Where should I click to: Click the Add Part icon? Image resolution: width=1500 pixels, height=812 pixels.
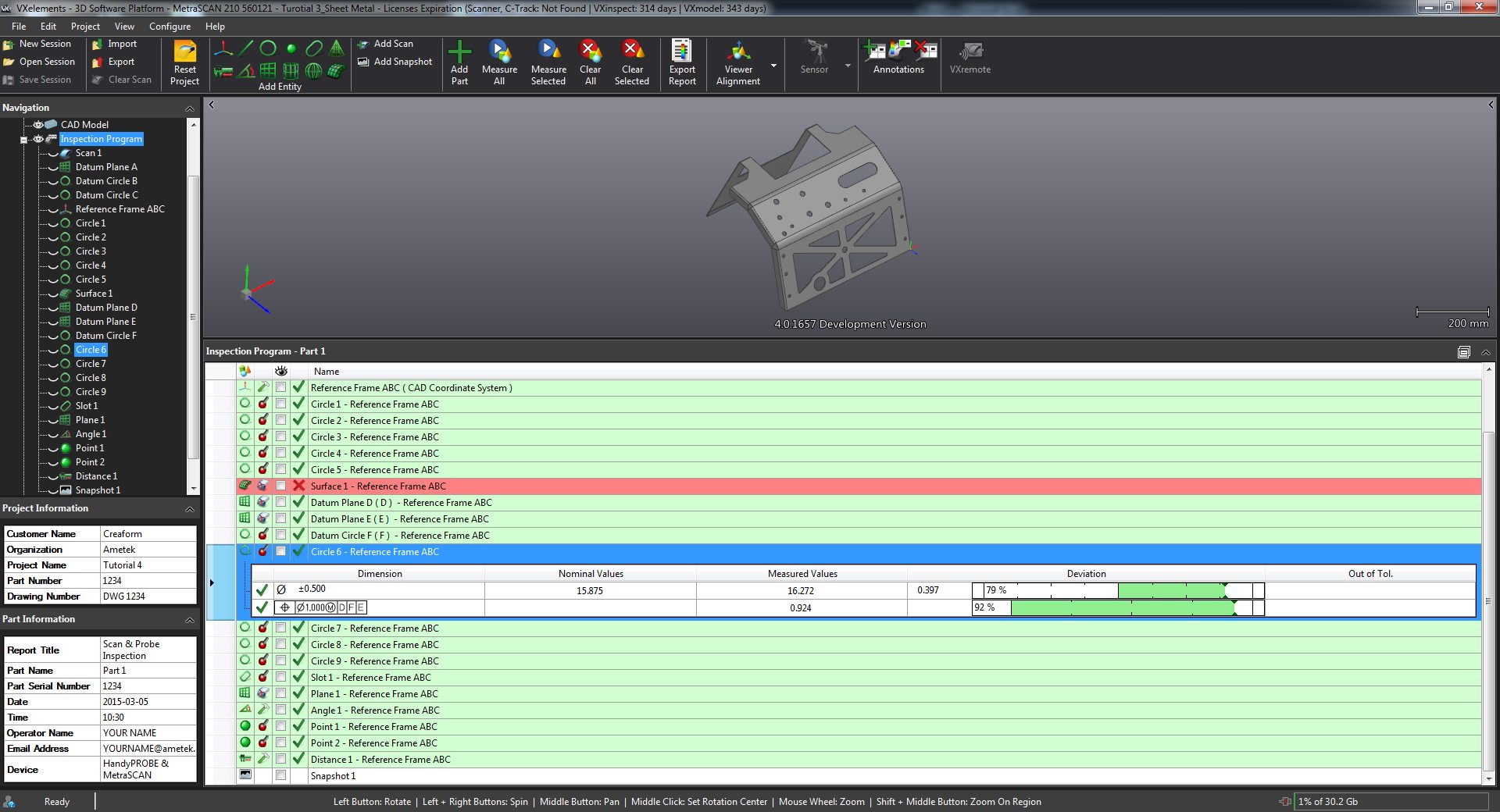pos(459,52)
